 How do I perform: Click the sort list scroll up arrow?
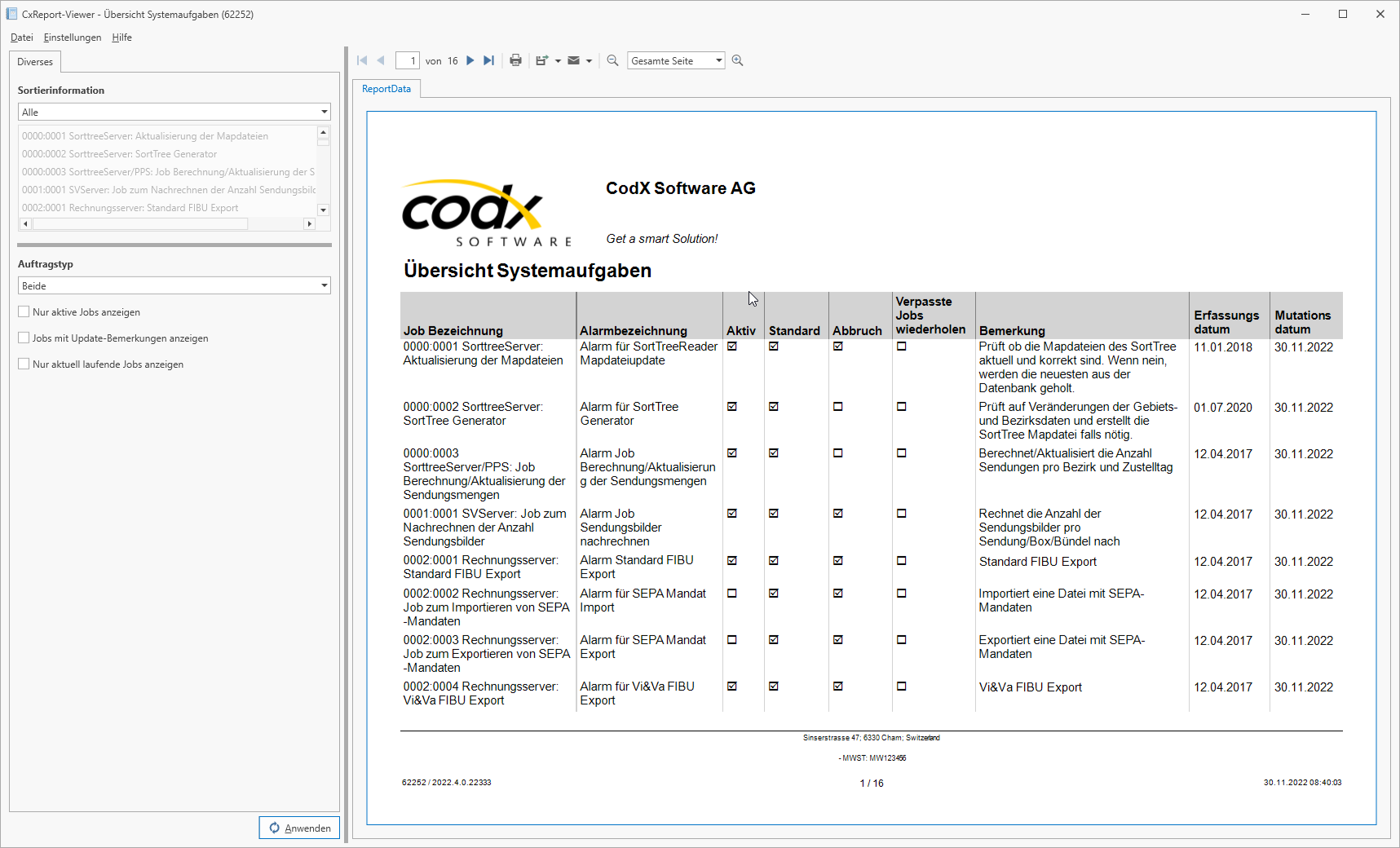coord(324,132)
